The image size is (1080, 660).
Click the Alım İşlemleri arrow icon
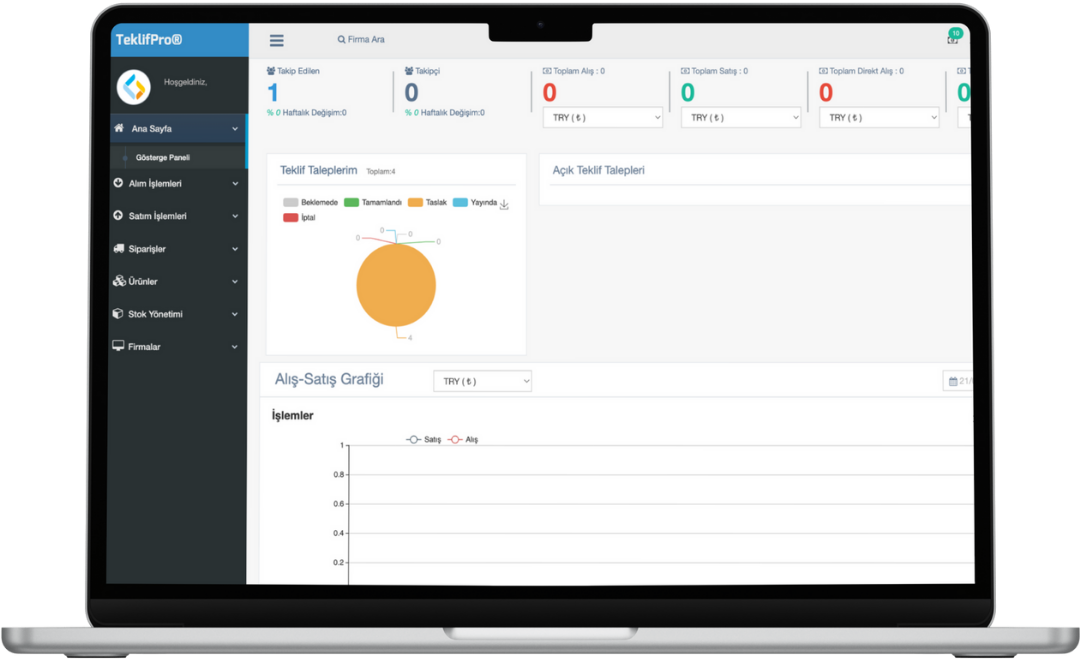point(118,183)
